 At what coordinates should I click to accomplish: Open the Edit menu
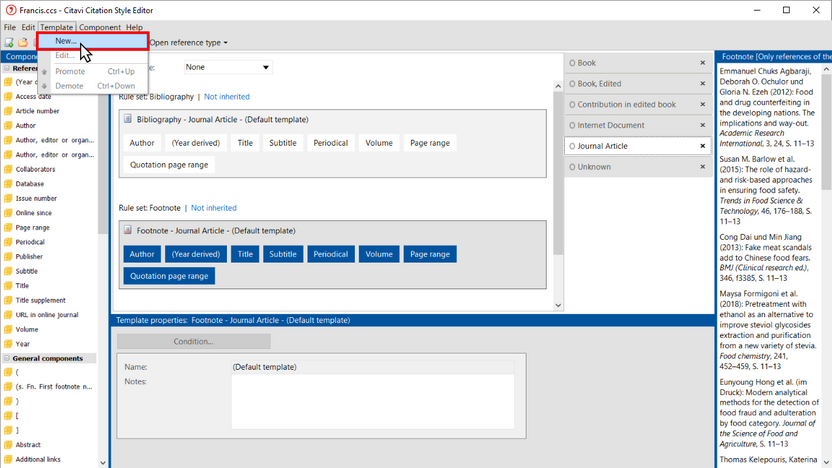(28, 27)
